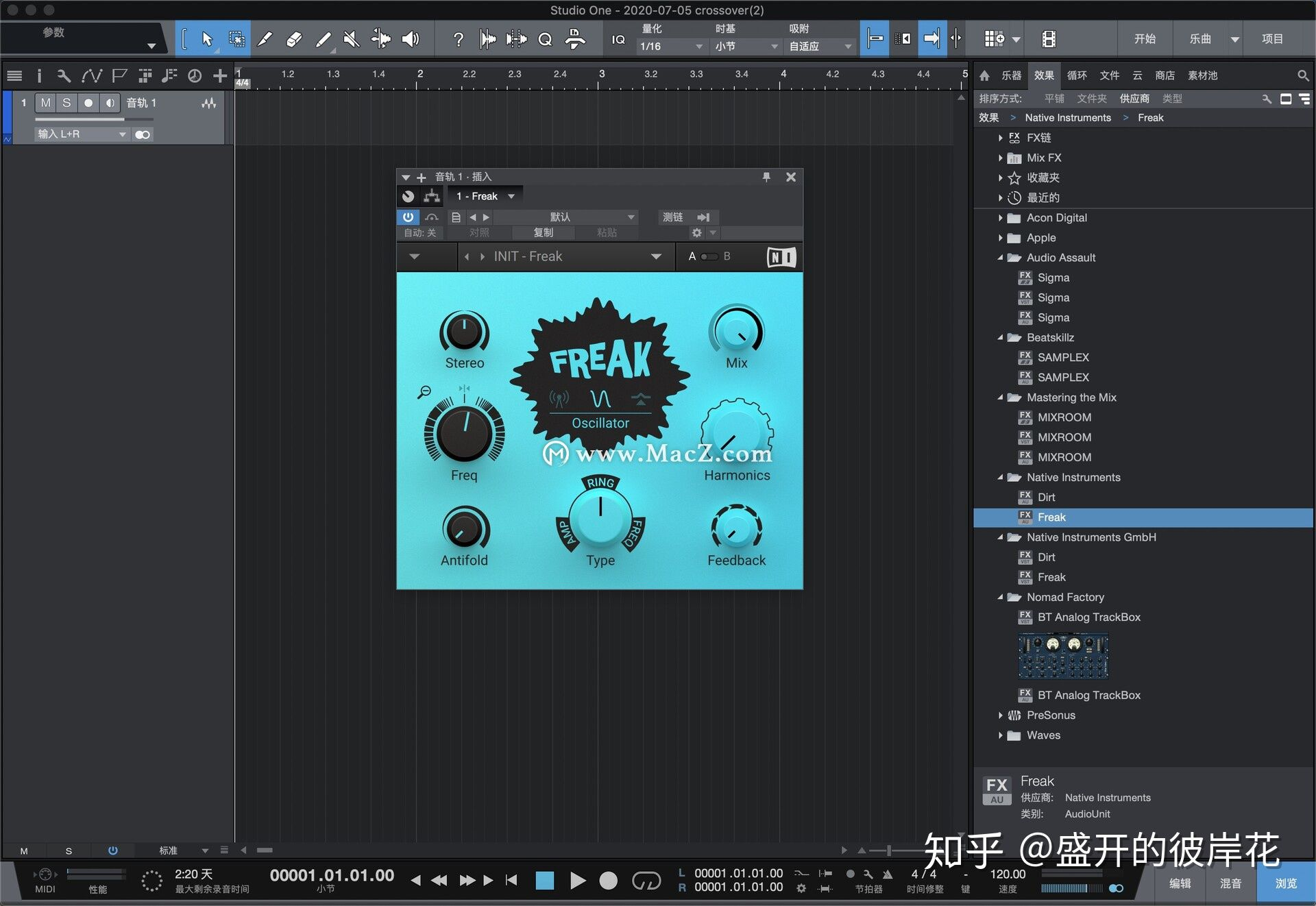Switch to the 乐器 browser tab

[1011, 75]
